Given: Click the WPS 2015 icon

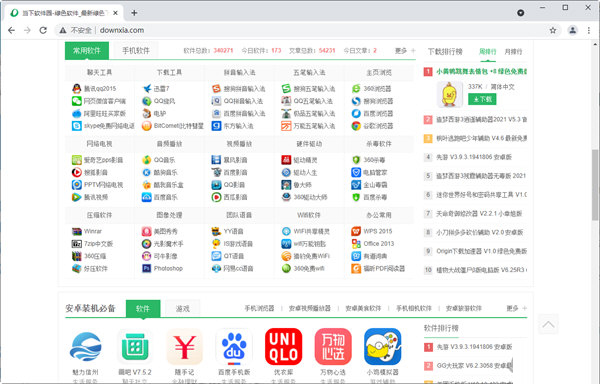Looking at the screenshot, I should point(356,231).
